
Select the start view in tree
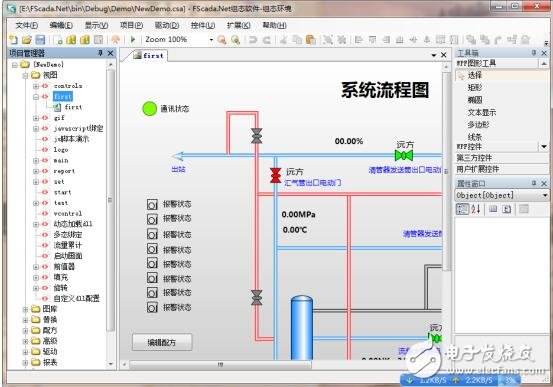(62, 192)
